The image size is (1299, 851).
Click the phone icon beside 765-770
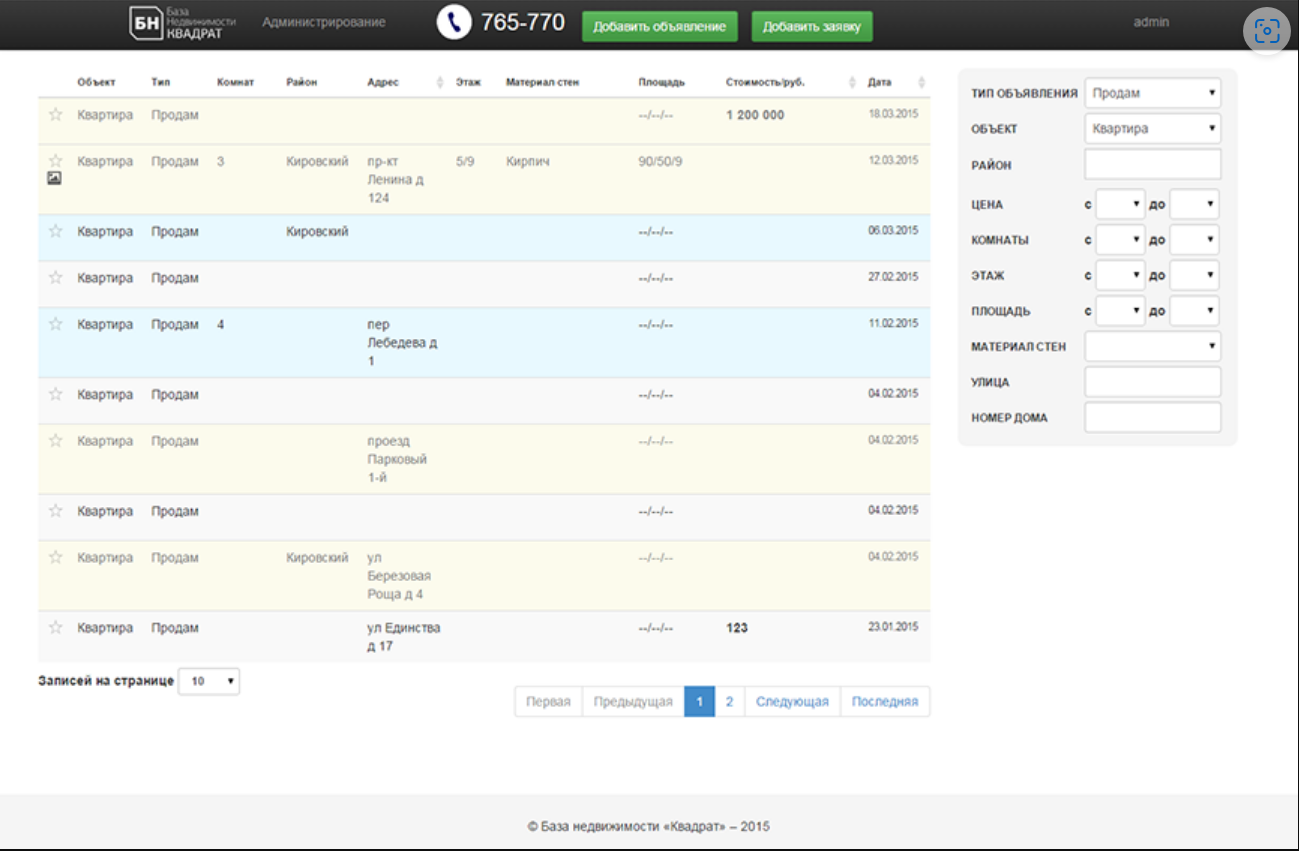point(454,23)
